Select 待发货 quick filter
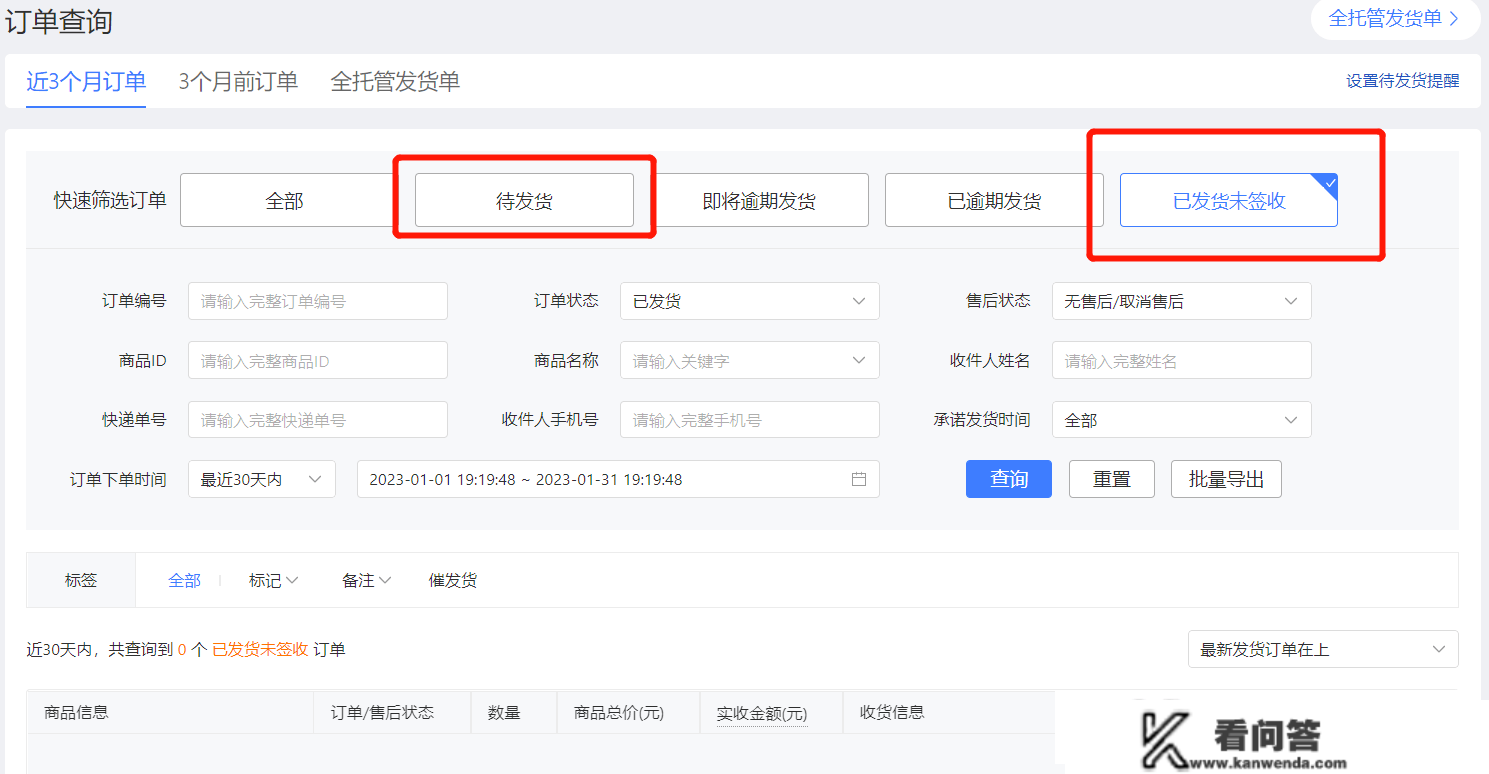This screenshot has height=774, width=1489. [524, 201]
